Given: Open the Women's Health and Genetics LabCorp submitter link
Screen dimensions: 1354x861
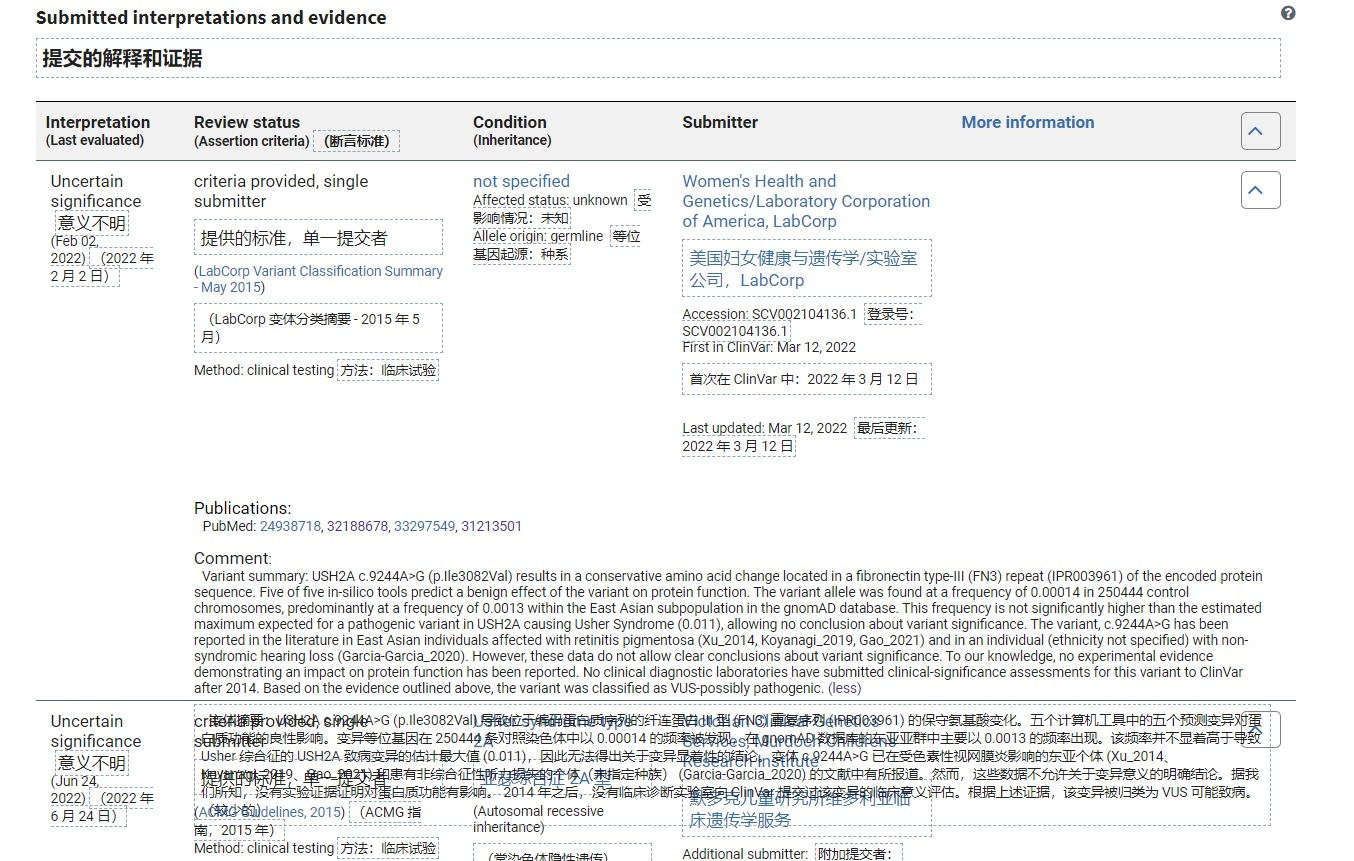Looking at the screenshot, I should pos(805,200).
